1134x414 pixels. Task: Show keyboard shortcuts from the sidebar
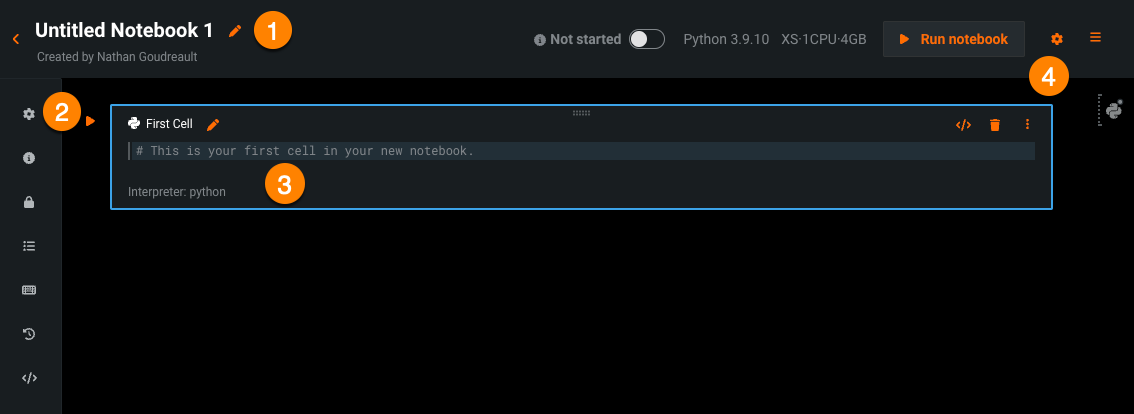(29, 290)
